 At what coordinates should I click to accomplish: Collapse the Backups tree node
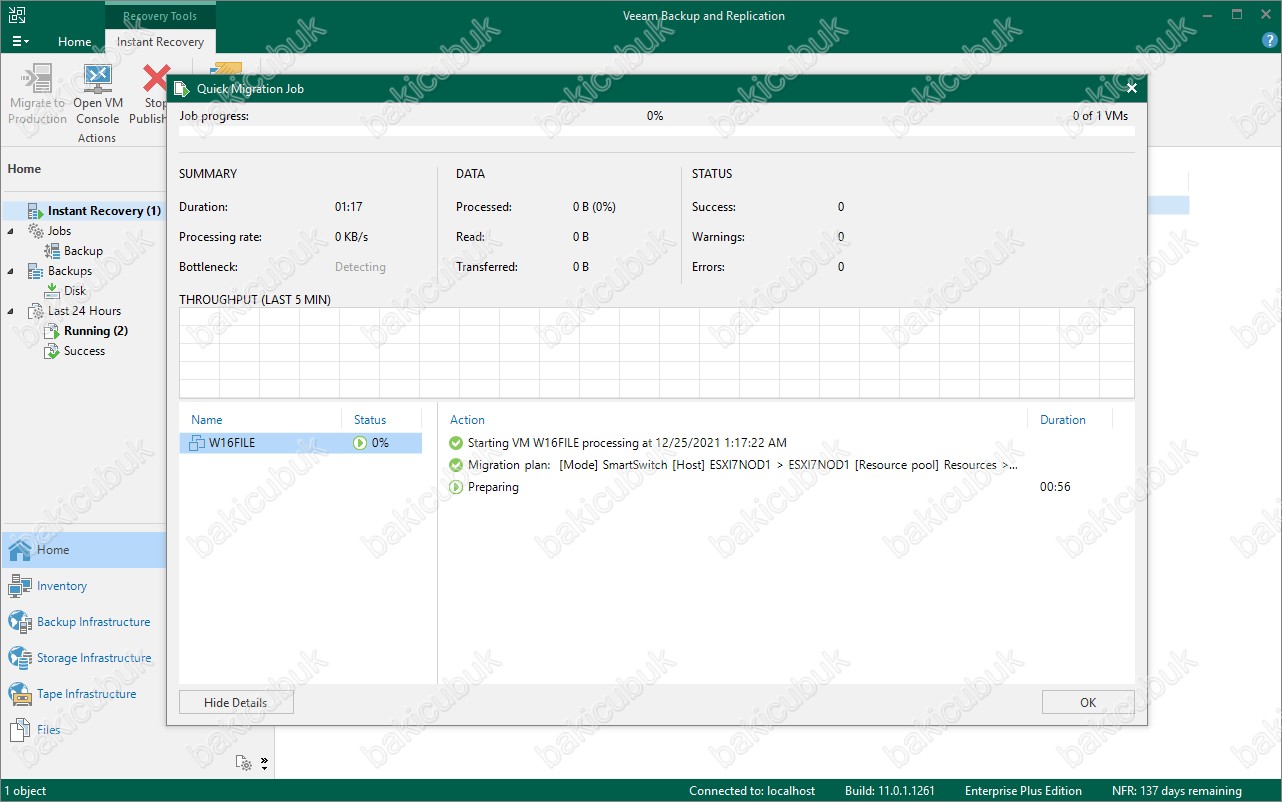11,271
